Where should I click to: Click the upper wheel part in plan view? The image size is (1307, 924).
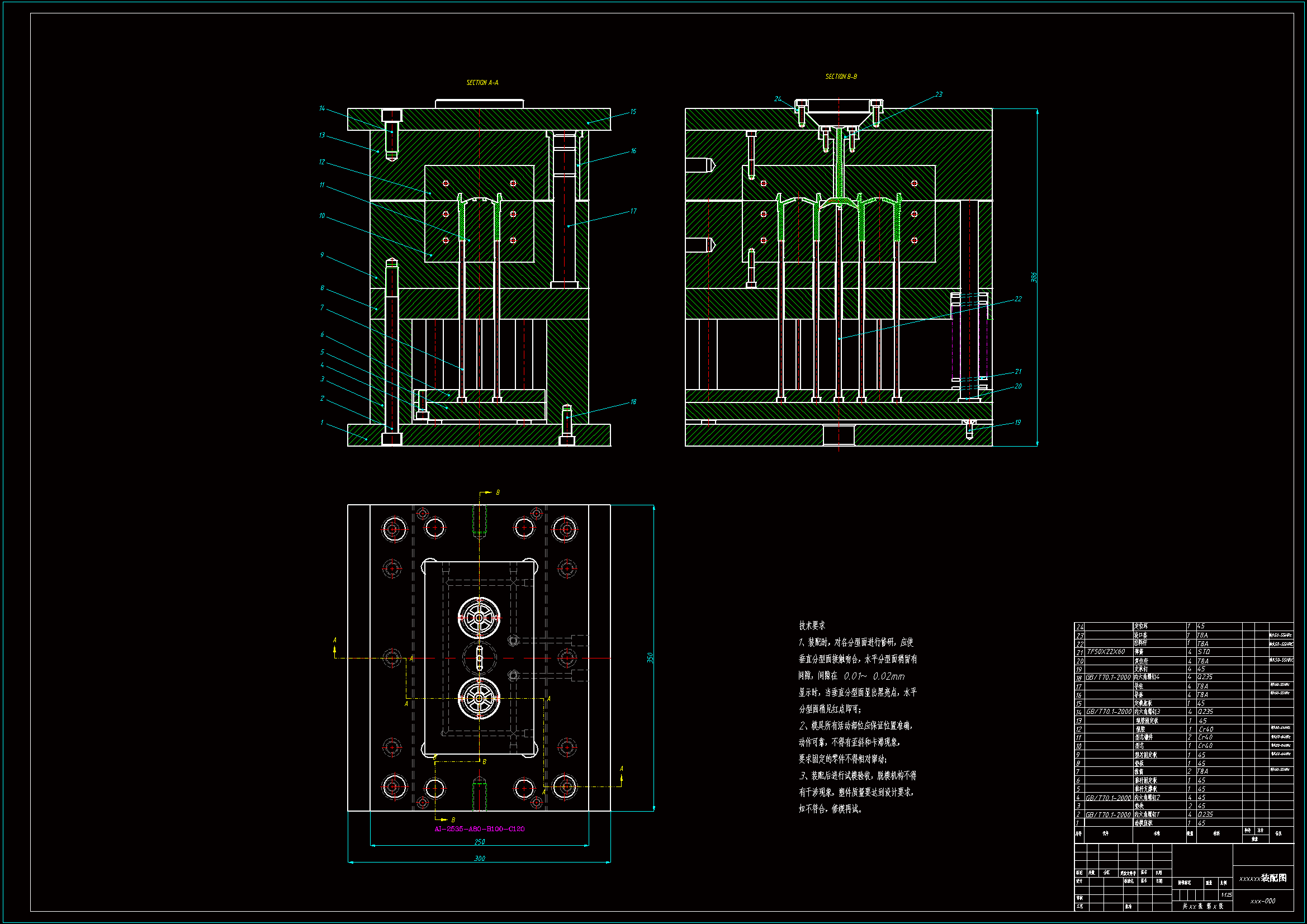click(479, 618)
